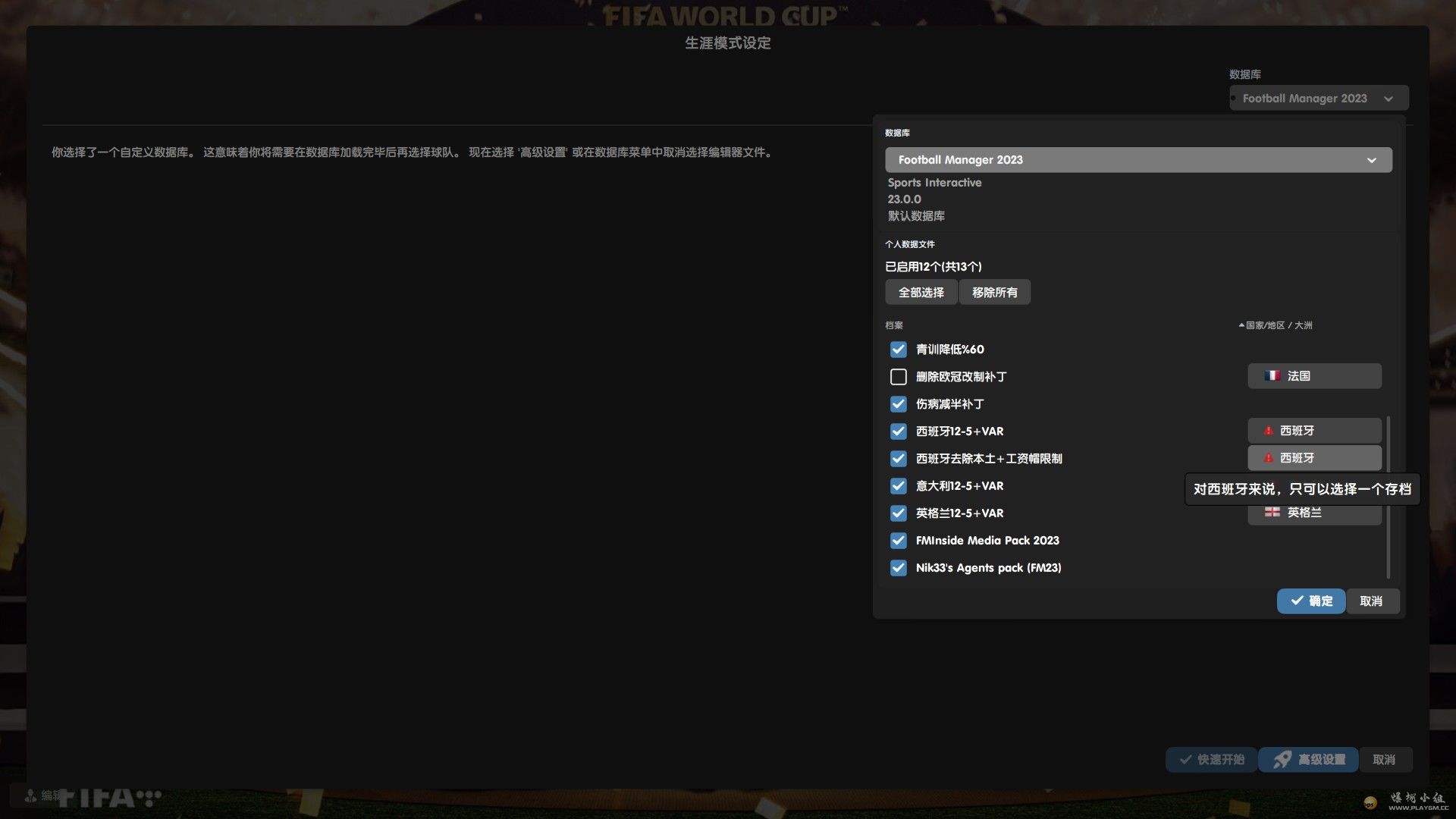Click the 全部选择 button
The width and height of the screenshot is (1456, 819).
tap(921, 292)
